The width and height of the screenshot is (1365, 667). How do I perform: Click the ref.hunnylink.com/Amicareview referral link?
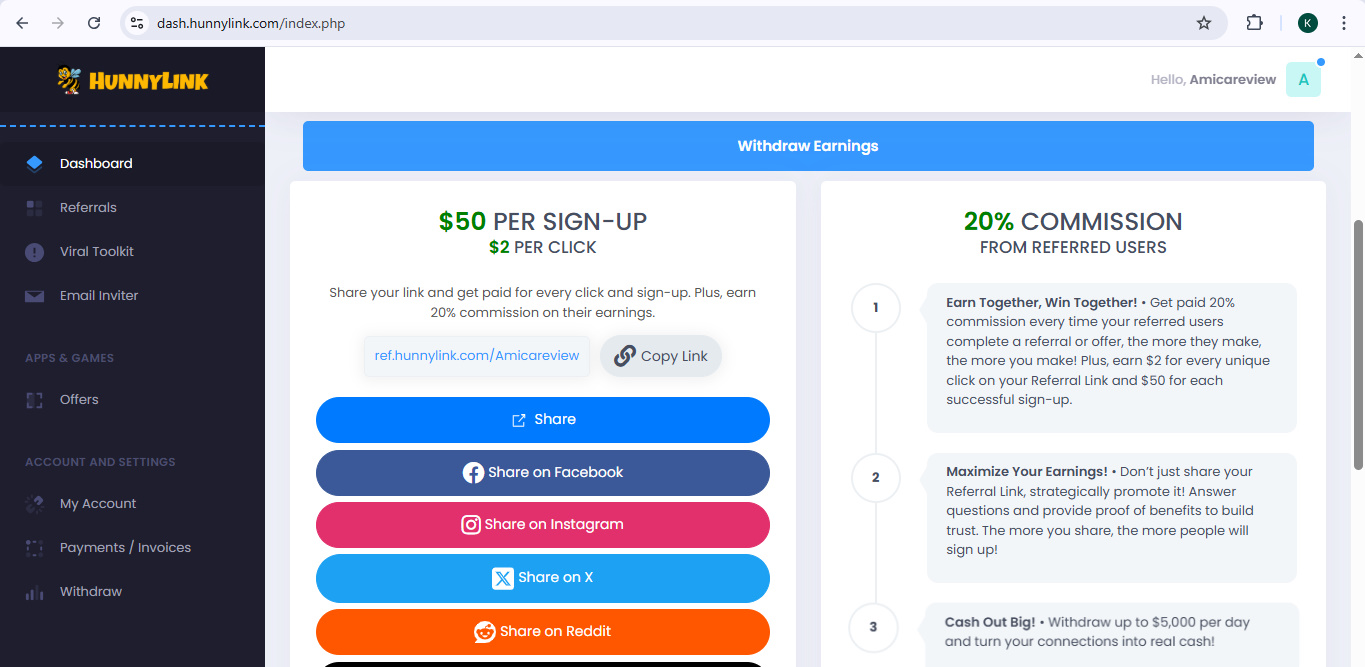477,356
